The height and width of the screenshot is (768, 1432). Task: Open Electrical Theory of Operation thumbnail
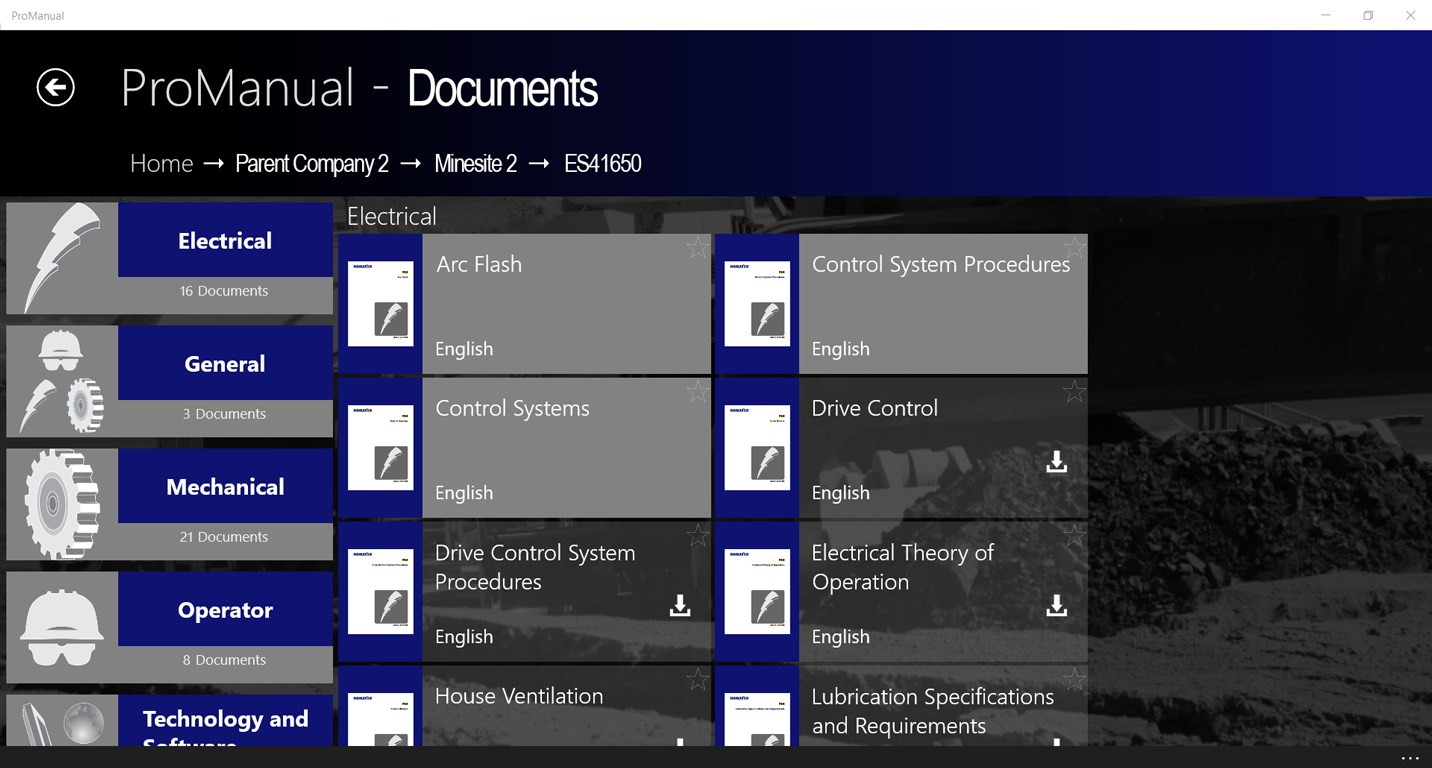757,592
